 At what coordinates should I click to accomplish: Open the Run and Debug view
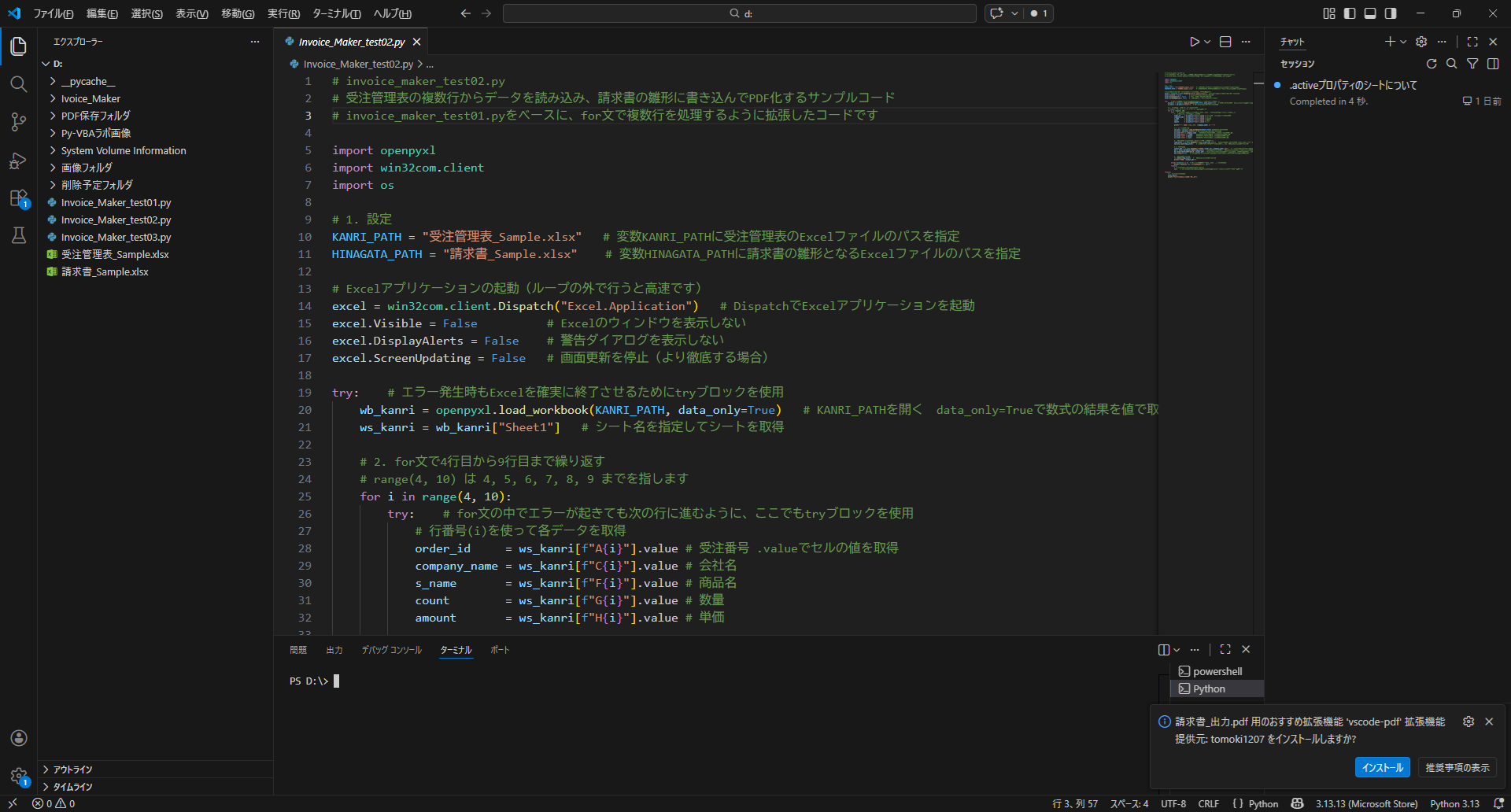tap(19, 161)
